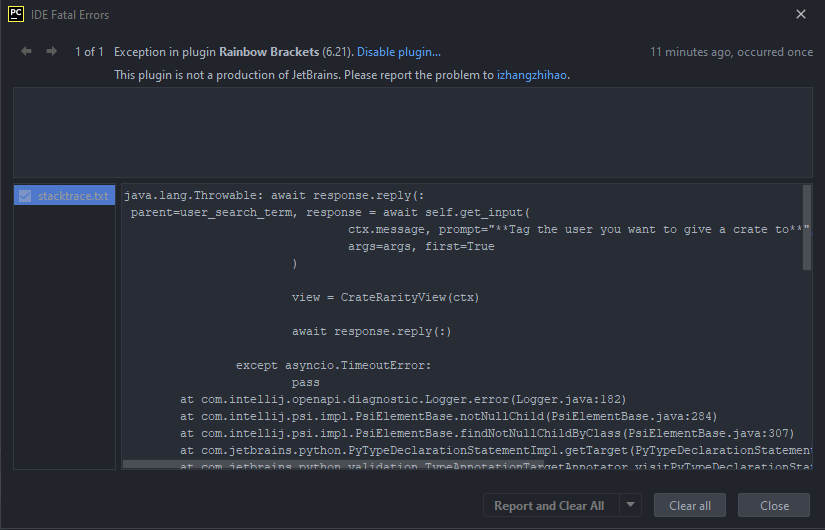Expand dropdown arrow beside Report and Clear All
The image size is (825, 530).
pos(630,506)
